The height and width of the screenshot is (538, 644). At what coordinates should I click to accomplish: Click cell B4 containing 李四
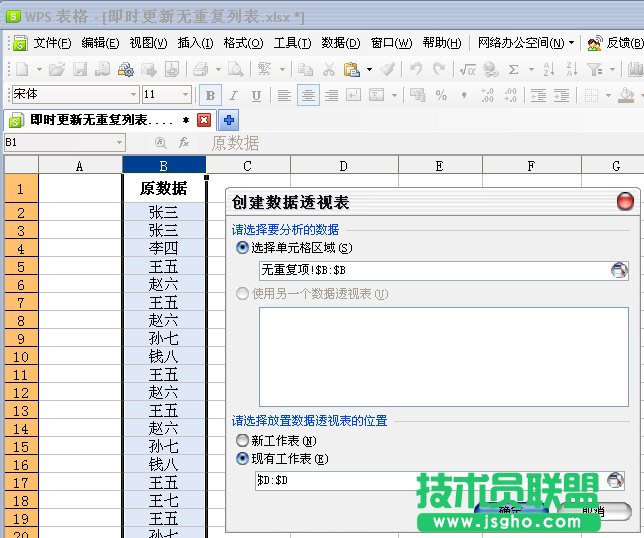point(164,248)
